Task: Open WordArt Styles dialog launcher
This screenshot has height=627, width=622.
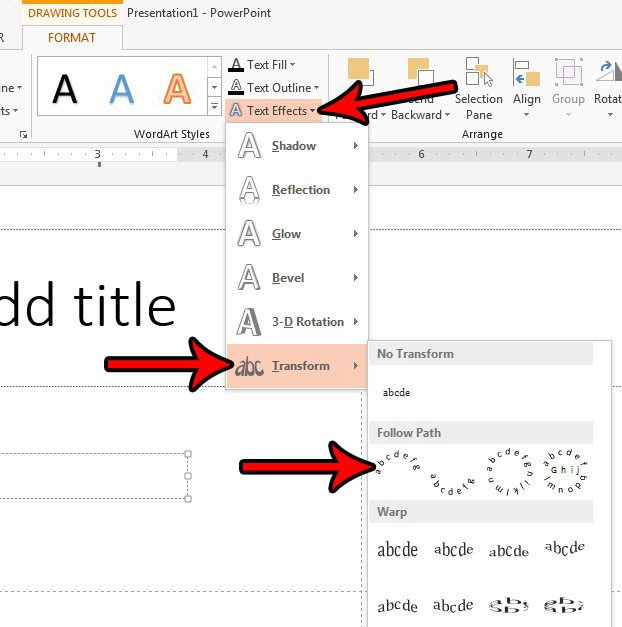Action: 23,135
